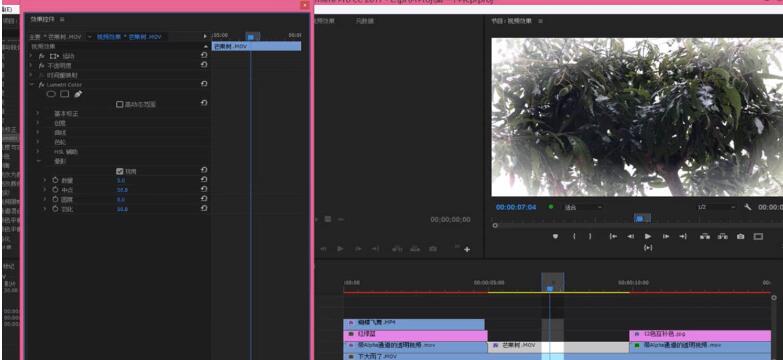Screen dimensions: 783x360
Task: Go to In point in Program monitor
Action: (x=614, y=237)
